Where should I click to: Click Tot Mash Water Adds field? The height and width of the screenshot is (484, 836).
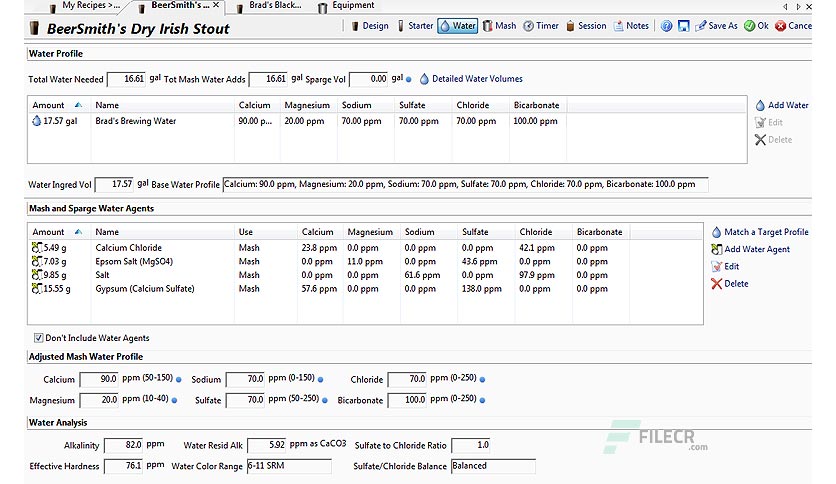tap(268, 79)
